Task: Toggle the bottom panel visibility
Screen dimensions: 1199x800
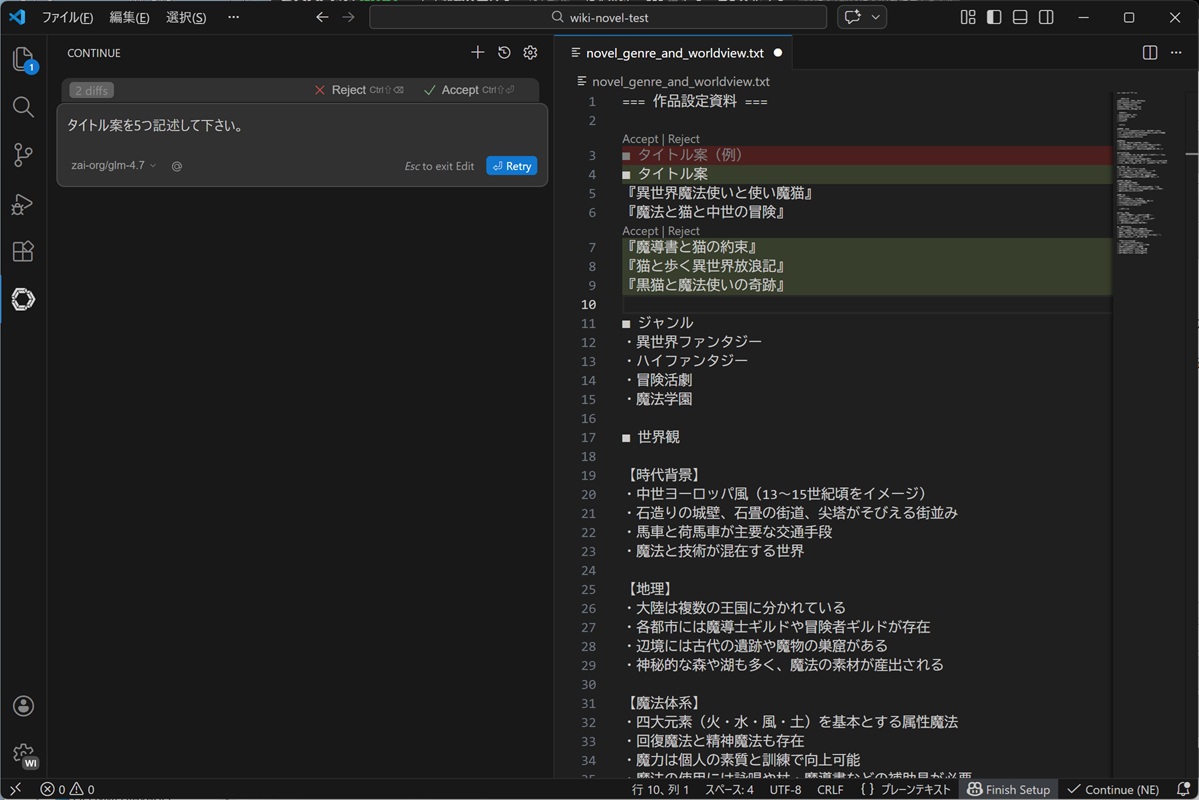Action: 1020,18
